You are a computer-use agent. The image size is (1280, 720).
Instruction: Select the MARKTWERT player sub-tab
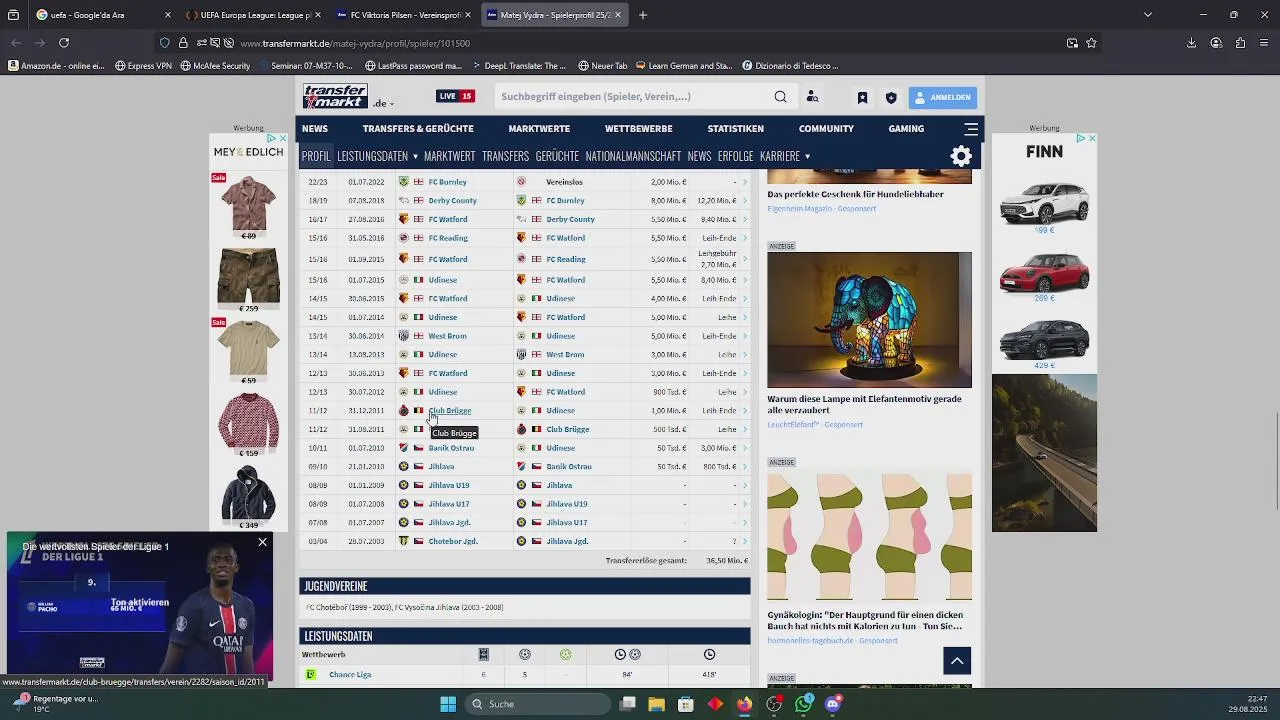pos(449,156)
